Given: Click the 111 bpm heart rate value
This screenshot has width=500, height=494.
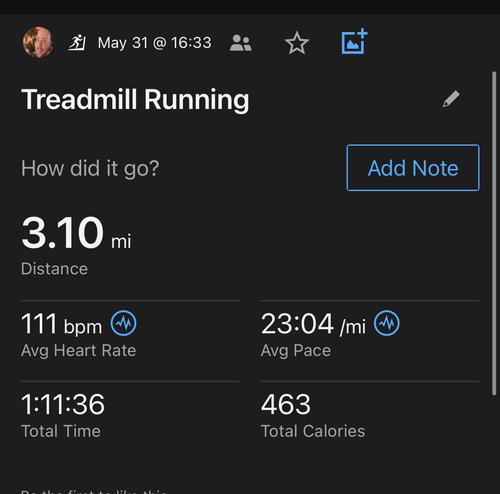Looking at the screenshot, I should pyautogui.click(x=61, y=324).
